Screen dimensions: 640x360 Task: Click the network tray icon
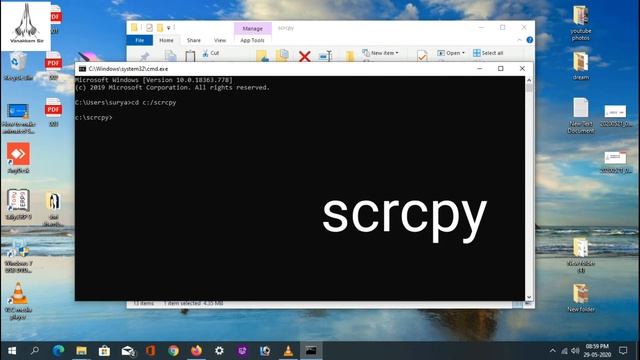click(x=564, y=351)
